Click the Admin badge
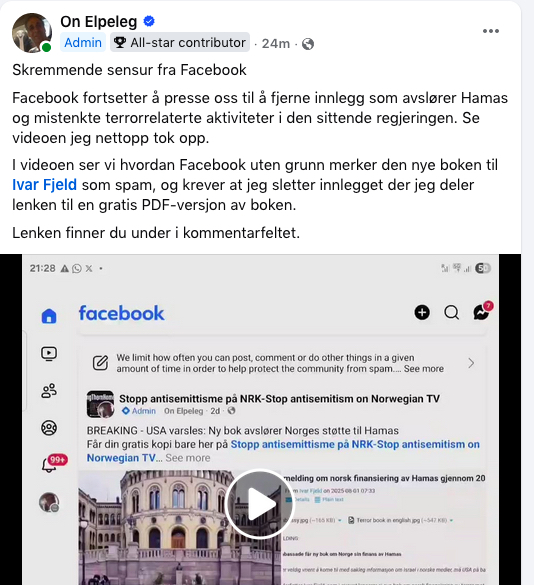534x585 pixels. [x=83, y=43]
